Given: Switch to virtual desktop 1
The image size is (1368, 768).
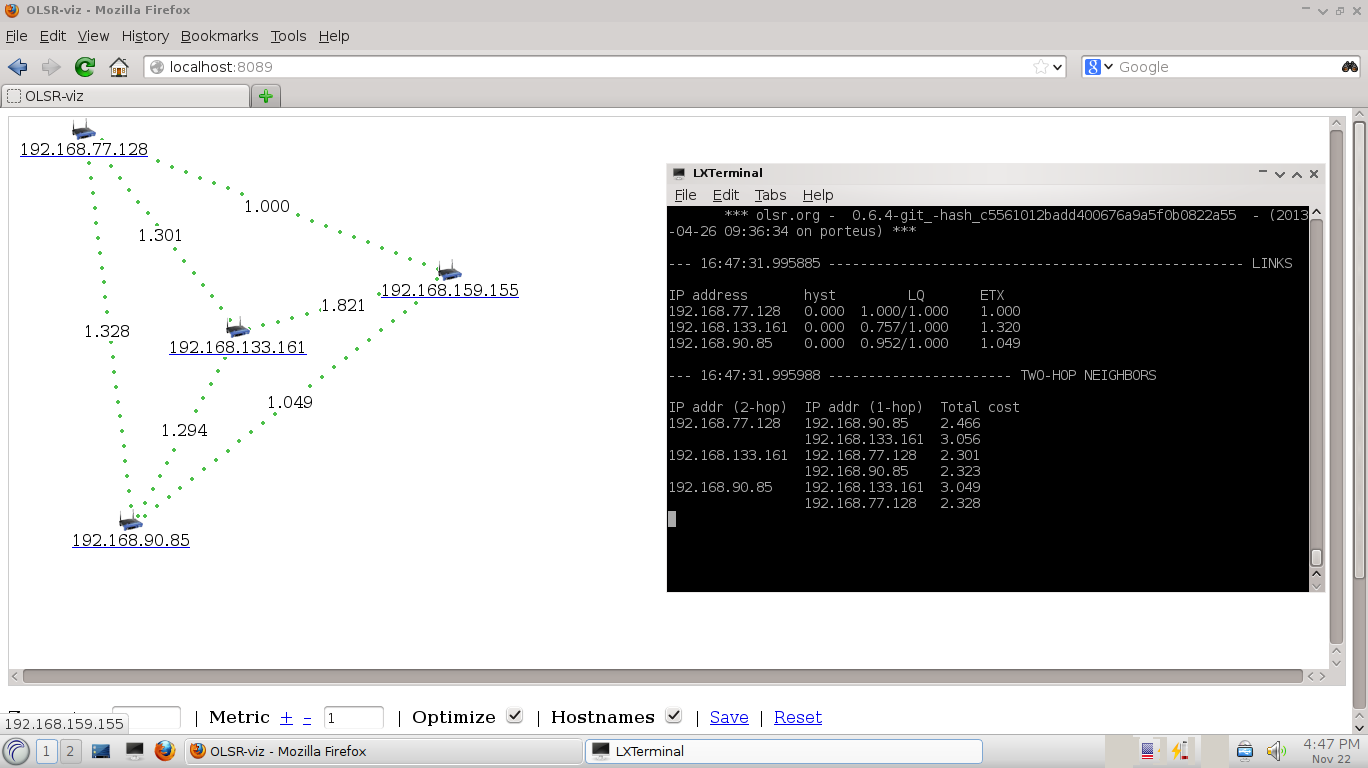Looking at the screenshot, I should 46,751.
